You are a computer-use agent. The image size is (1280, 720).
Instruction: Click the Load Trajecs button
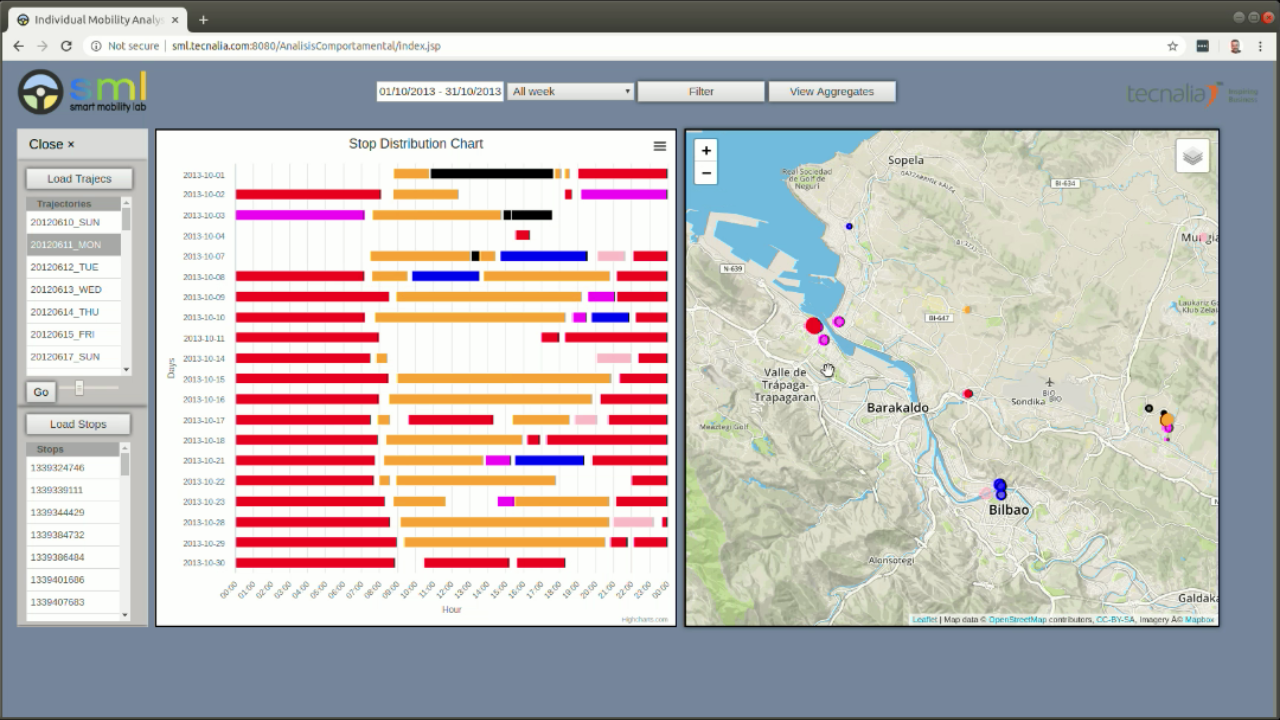tap(79, 179)
